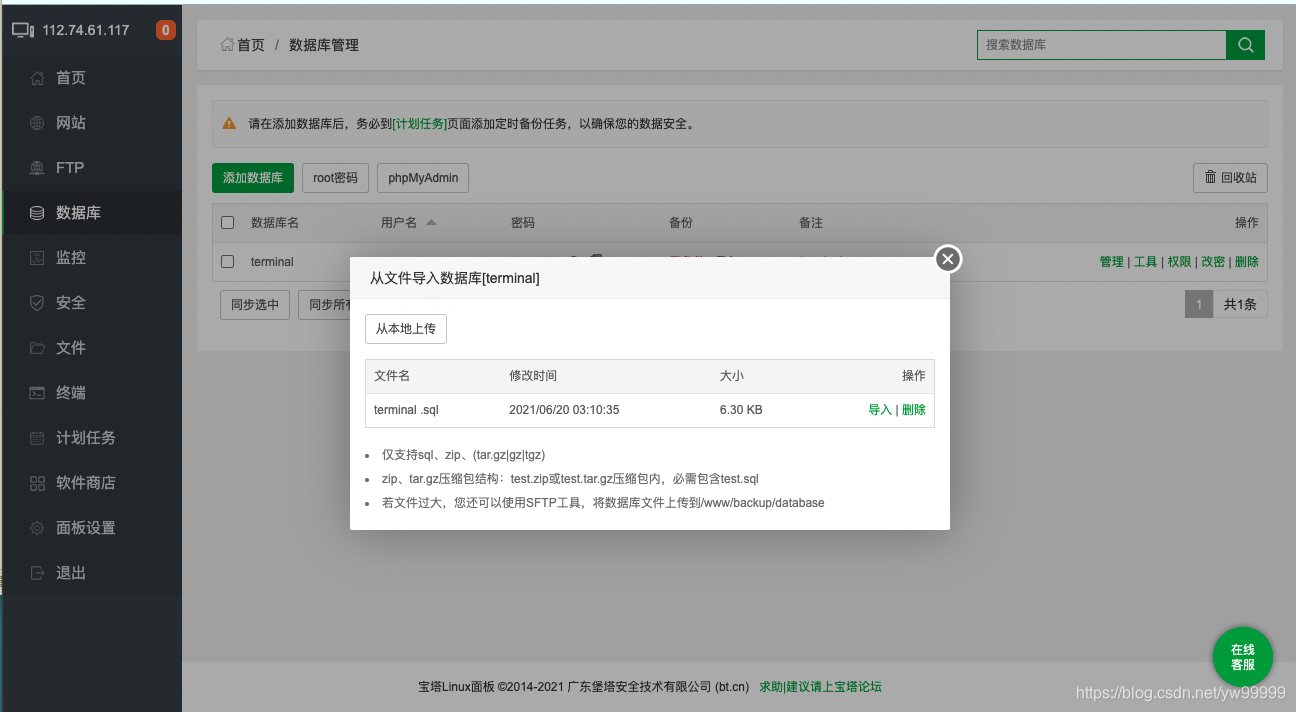Close the import dialog with X icon
The height and width of the screenshot is (712, 1296).
948,259
